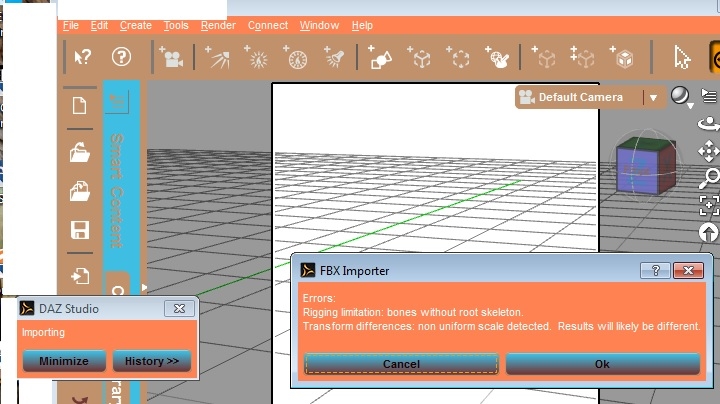Click the pan view four-arrow control

click(x=709, y=152)
